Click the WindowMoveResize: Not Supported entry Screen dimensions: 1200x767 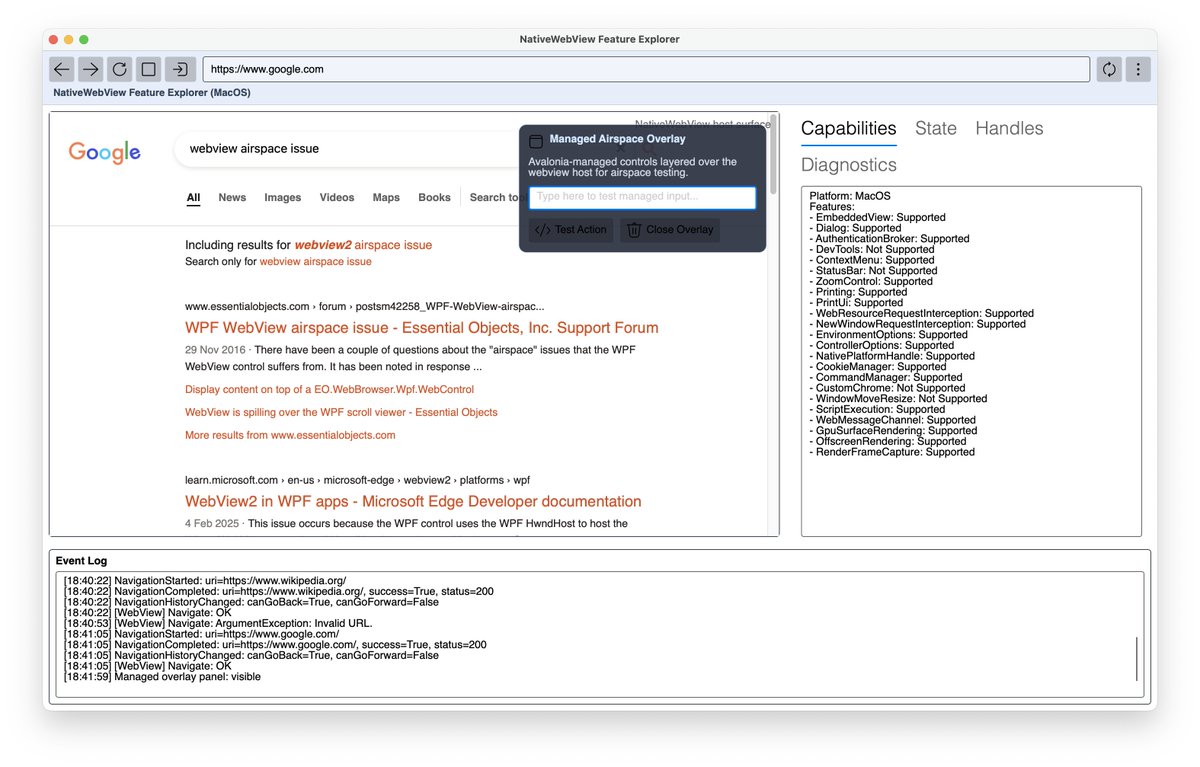898,399
